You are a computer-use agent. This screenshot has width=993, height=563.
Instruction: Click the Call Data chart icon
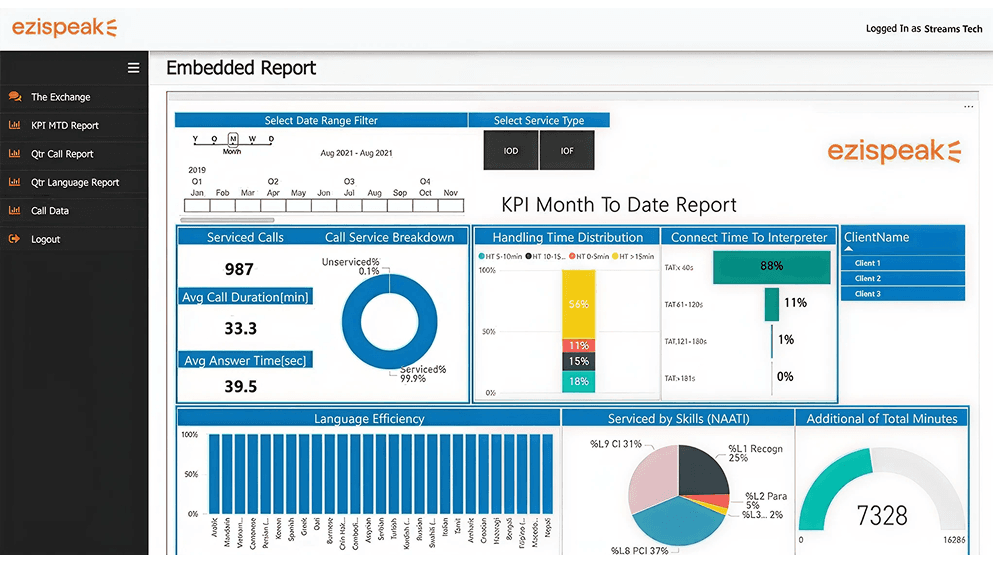[x=14, y=211]
